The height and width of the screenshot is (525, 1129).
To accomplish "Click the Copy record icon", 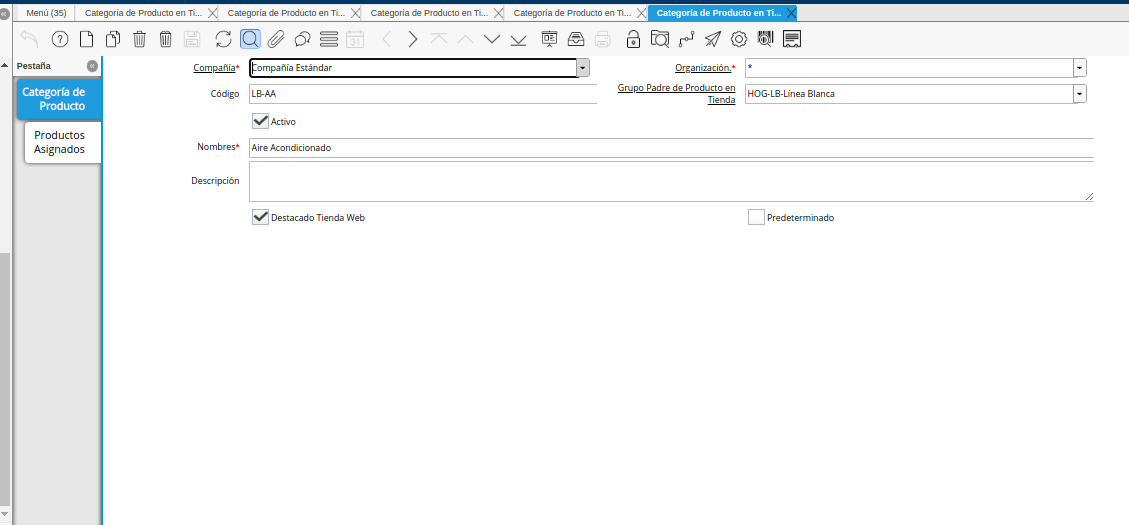I will pyautogui.click(x=113, y=39).
